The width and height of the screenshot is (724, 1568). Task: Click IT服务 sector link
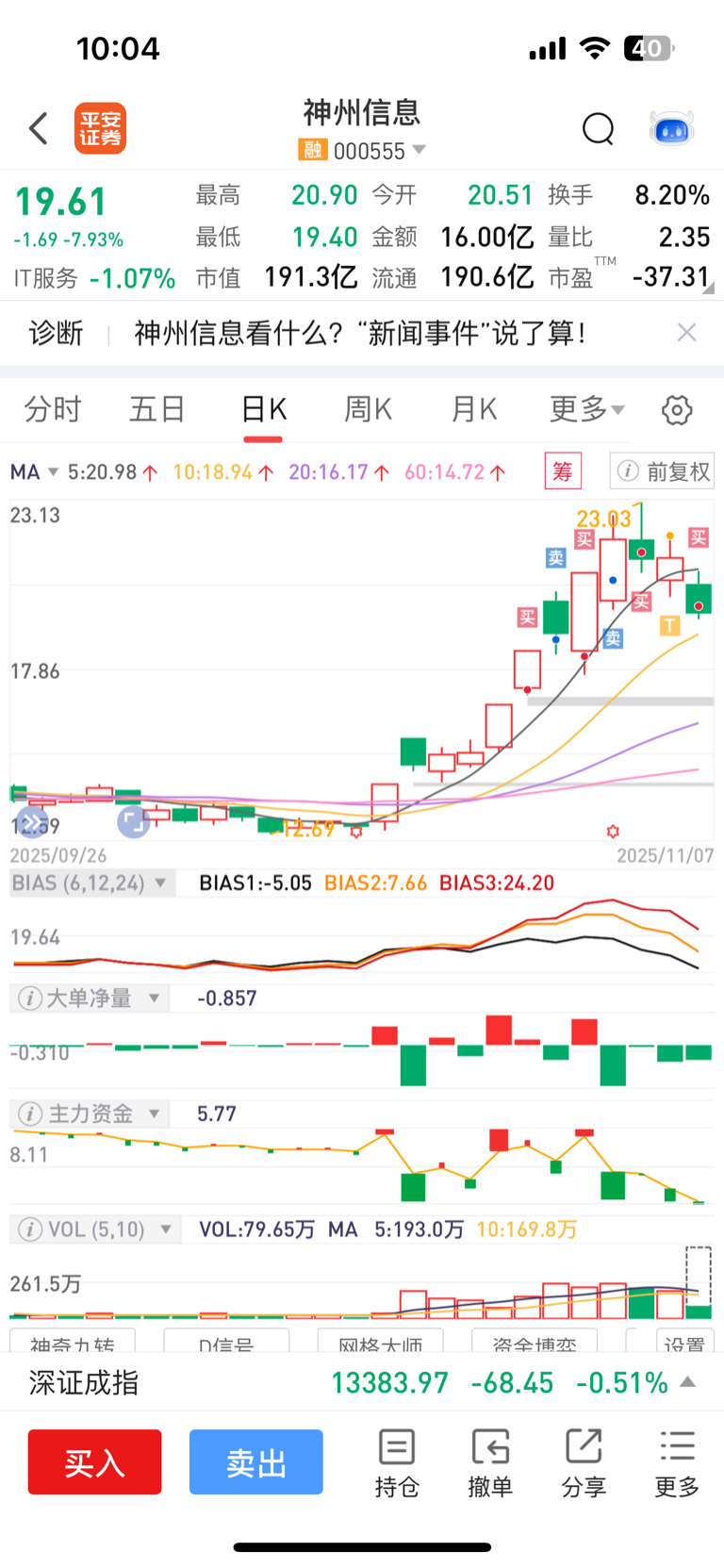pos(46,278)
